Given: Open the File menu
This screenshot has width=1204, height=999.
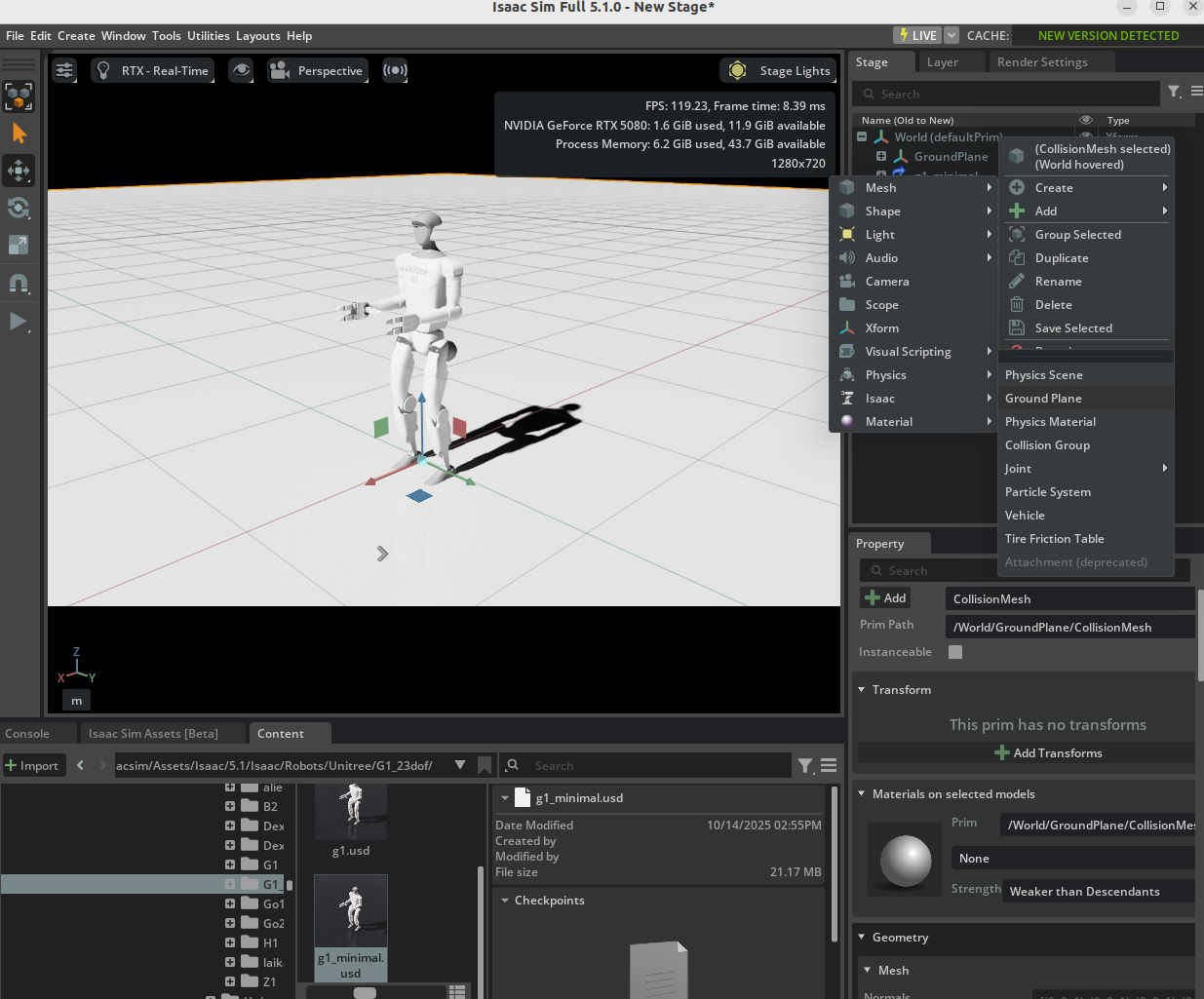Looking at the screenshot, I should (x=15, y=36).
